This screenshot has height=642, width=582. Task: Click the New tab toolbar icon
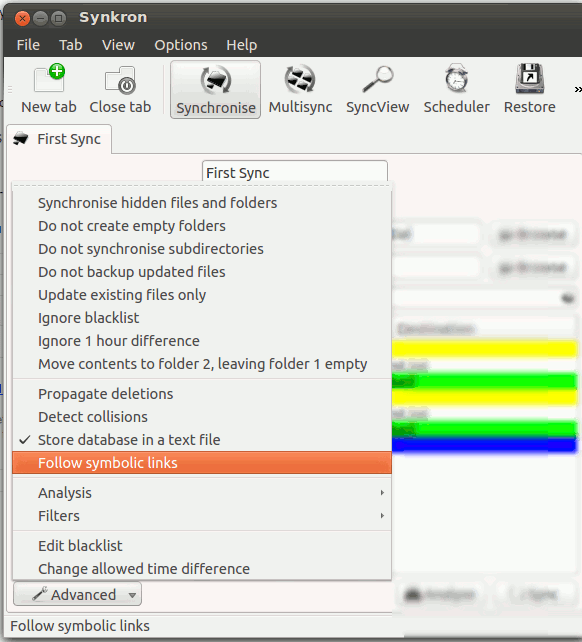click(50, 78)
